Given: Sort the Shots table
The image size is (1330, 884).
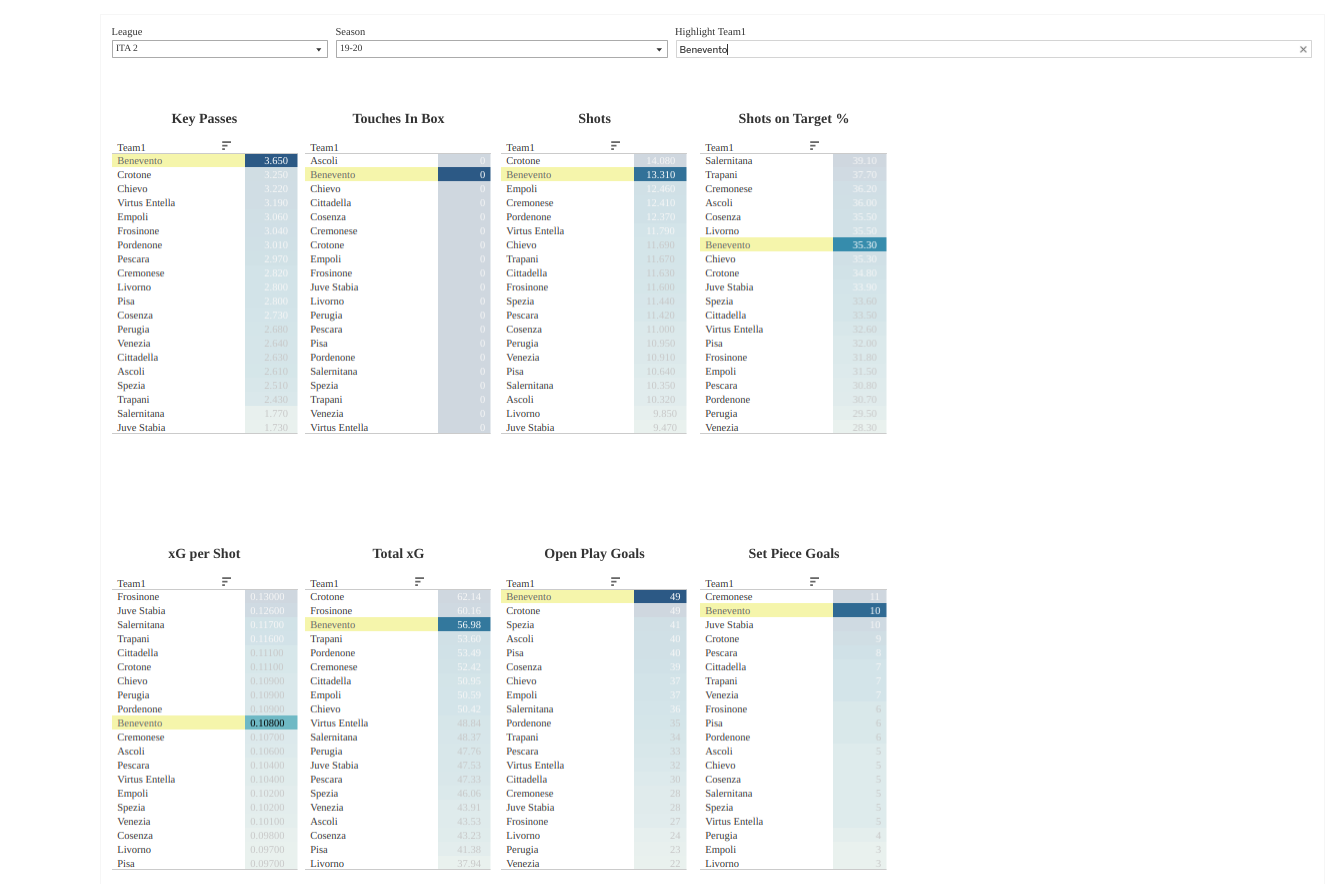Looking at the screenshot, I should 615,146.
